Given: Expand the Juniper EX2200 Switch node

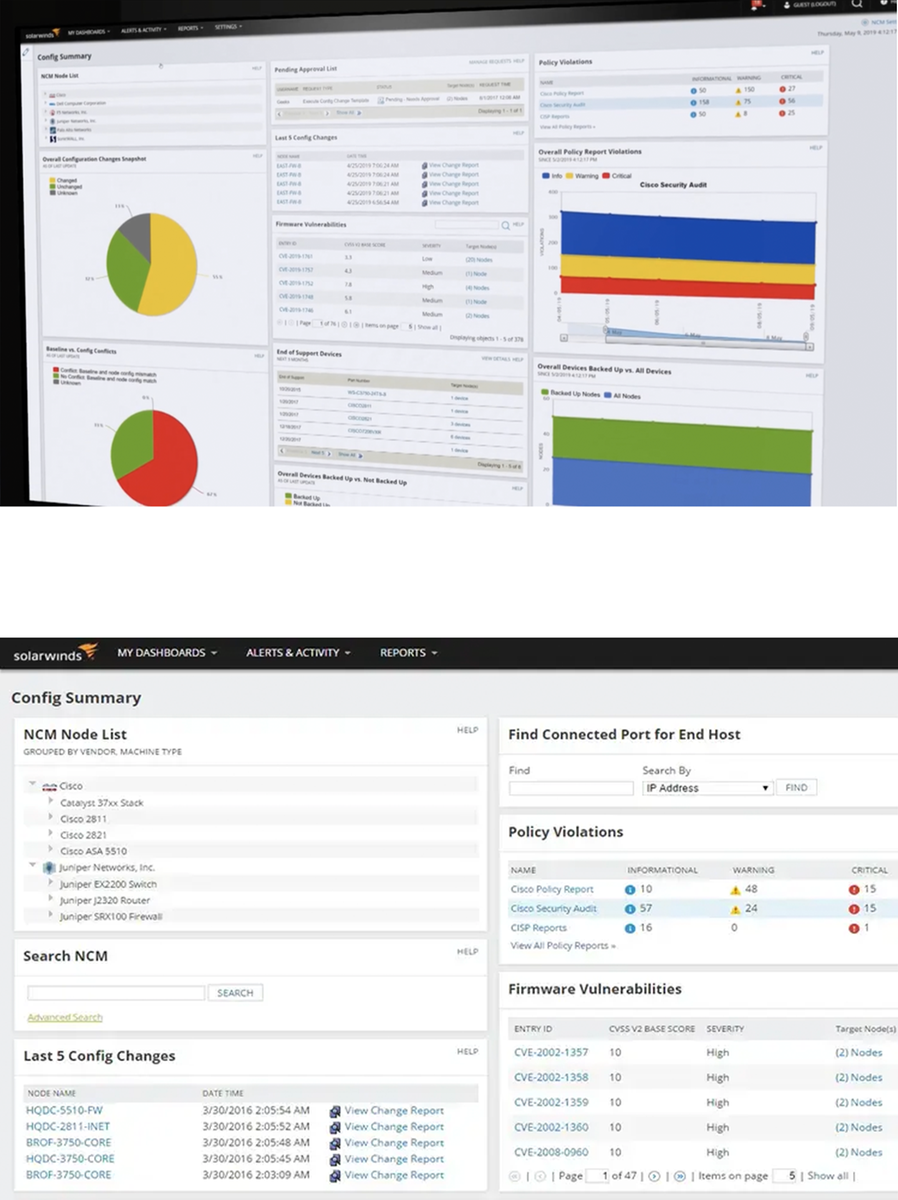Looking at the screenshot, I should [x=51, y=883].
